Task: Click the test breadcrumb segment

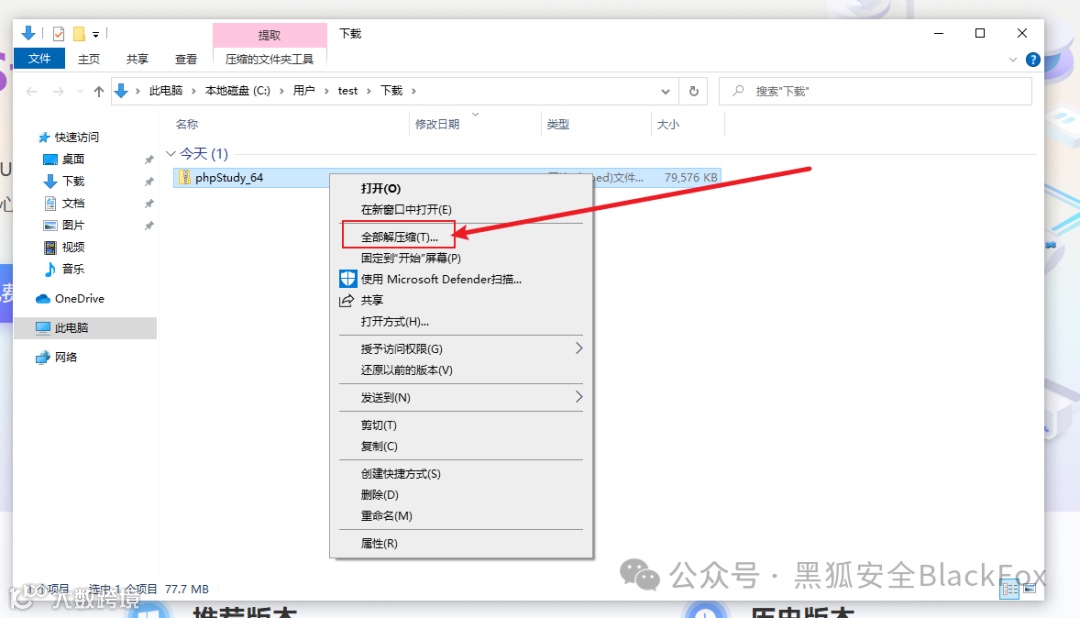Action: 348,90
